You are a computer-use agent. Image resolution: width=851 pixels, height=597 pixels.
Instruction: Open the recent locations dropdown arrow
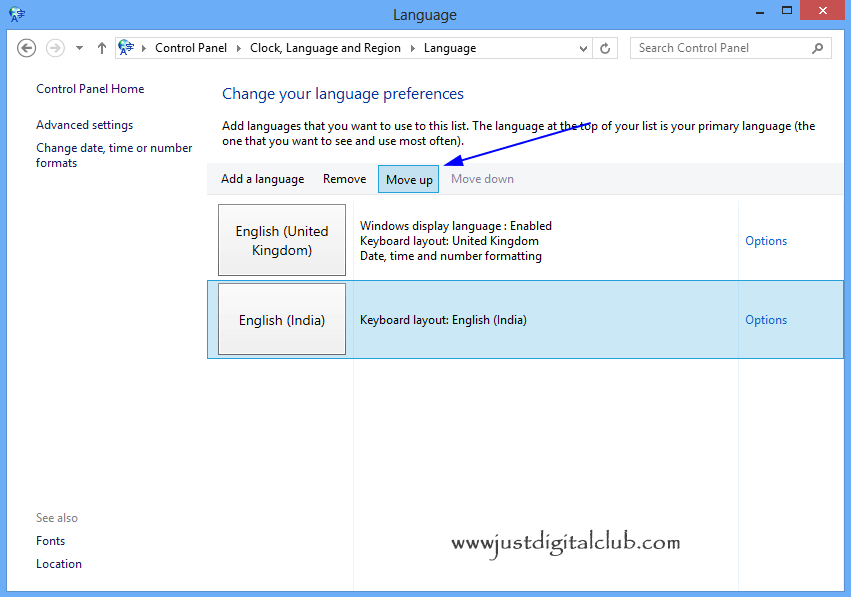click(x=79, y=48)
